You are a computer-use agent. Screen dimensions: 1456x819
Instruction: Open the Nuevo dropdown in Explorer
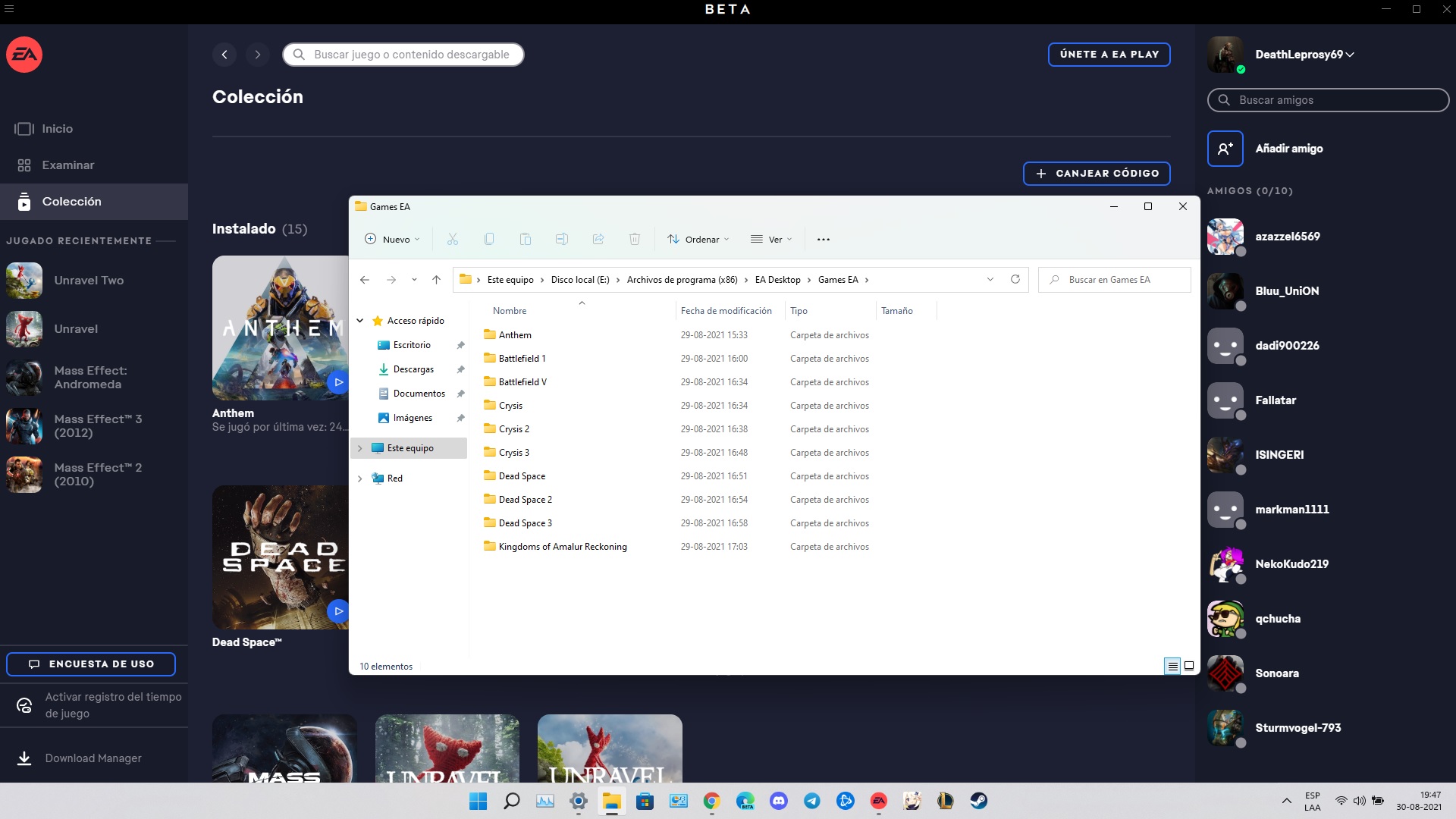coord(392,240)
